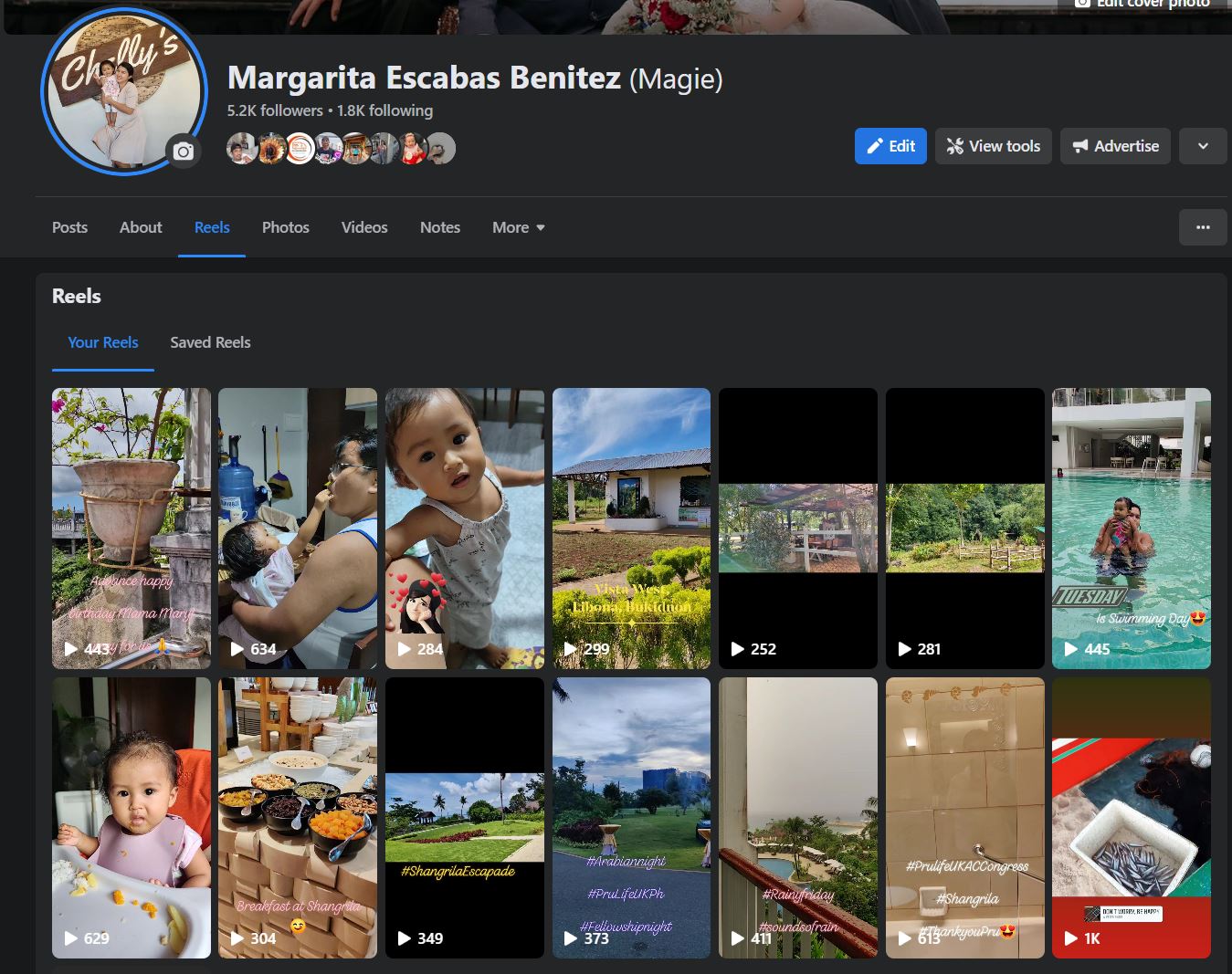Play the reel with 252 views

coord(798,529)
